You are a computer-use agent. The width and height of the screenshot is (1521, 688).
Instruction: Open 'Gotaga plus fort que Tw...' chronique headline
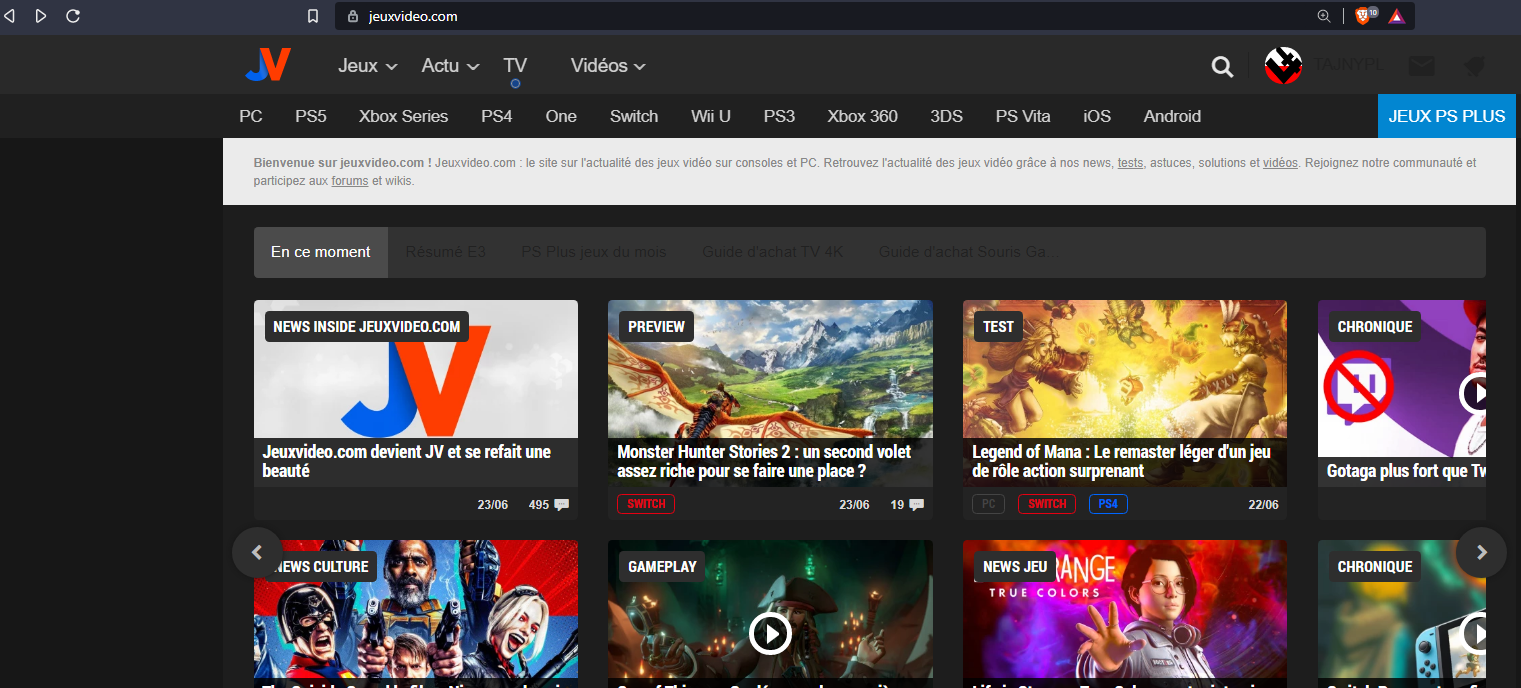[x=1406, y=470]
